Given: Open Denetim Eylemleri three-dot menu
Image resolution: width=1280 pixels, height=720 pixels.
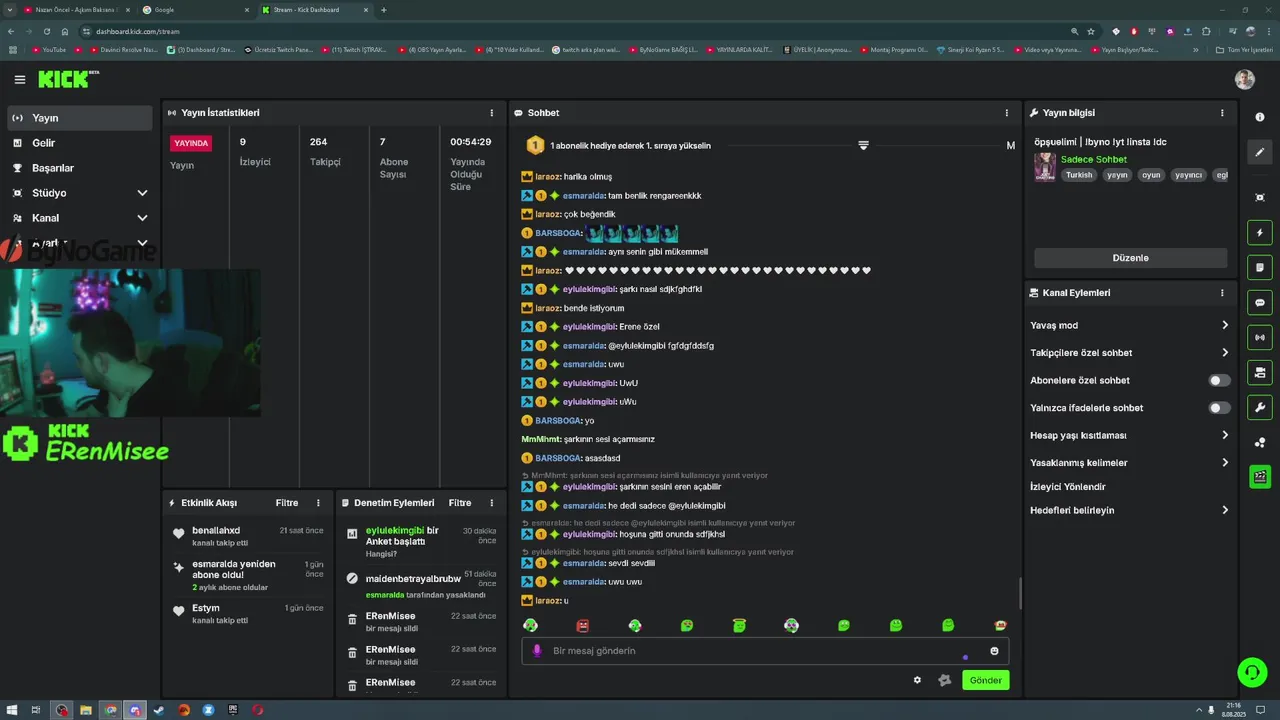Looking at the screenshot, I should [x=491, y=503].
